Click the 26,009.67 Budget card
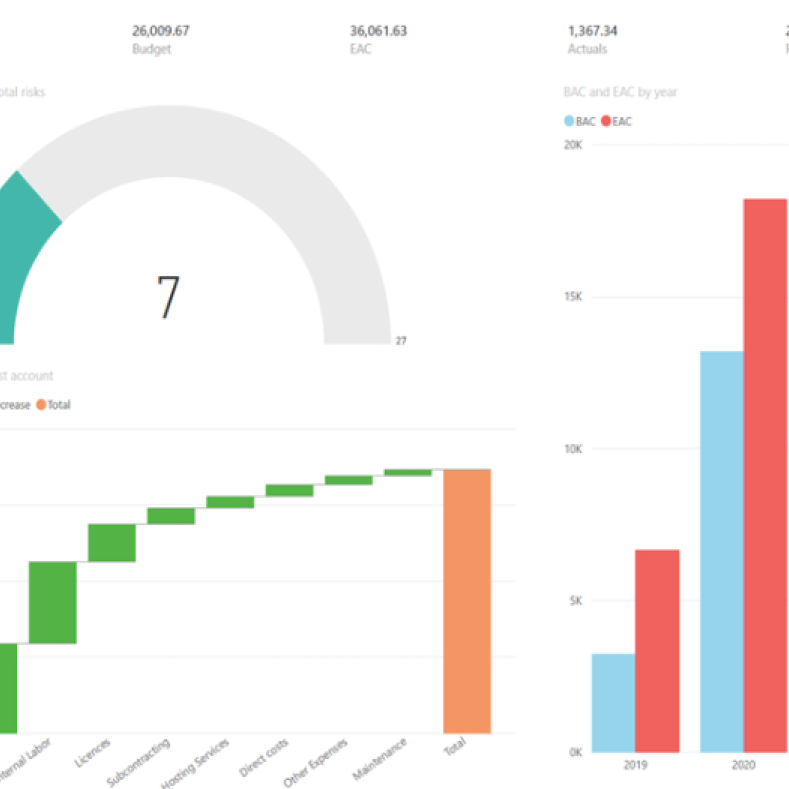 coord(161,39)
